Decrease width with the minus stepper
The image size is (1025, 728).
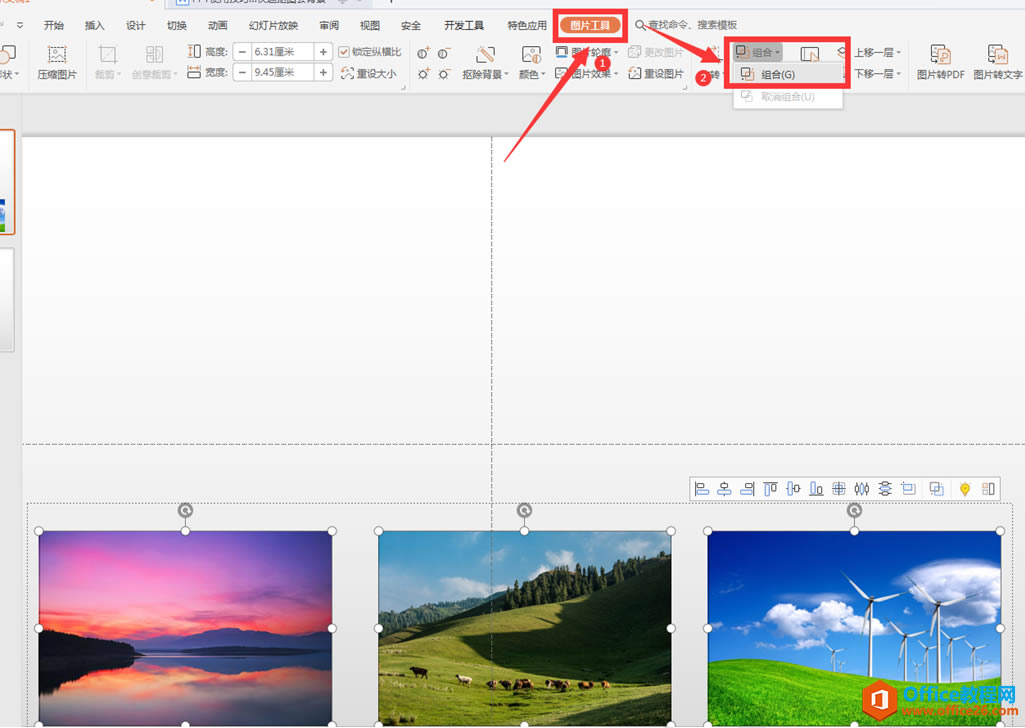coord(243,73)
